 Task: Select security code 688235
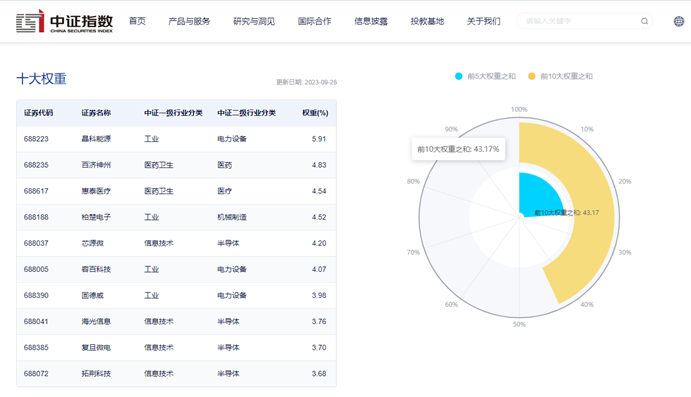[x=36, y=165]
